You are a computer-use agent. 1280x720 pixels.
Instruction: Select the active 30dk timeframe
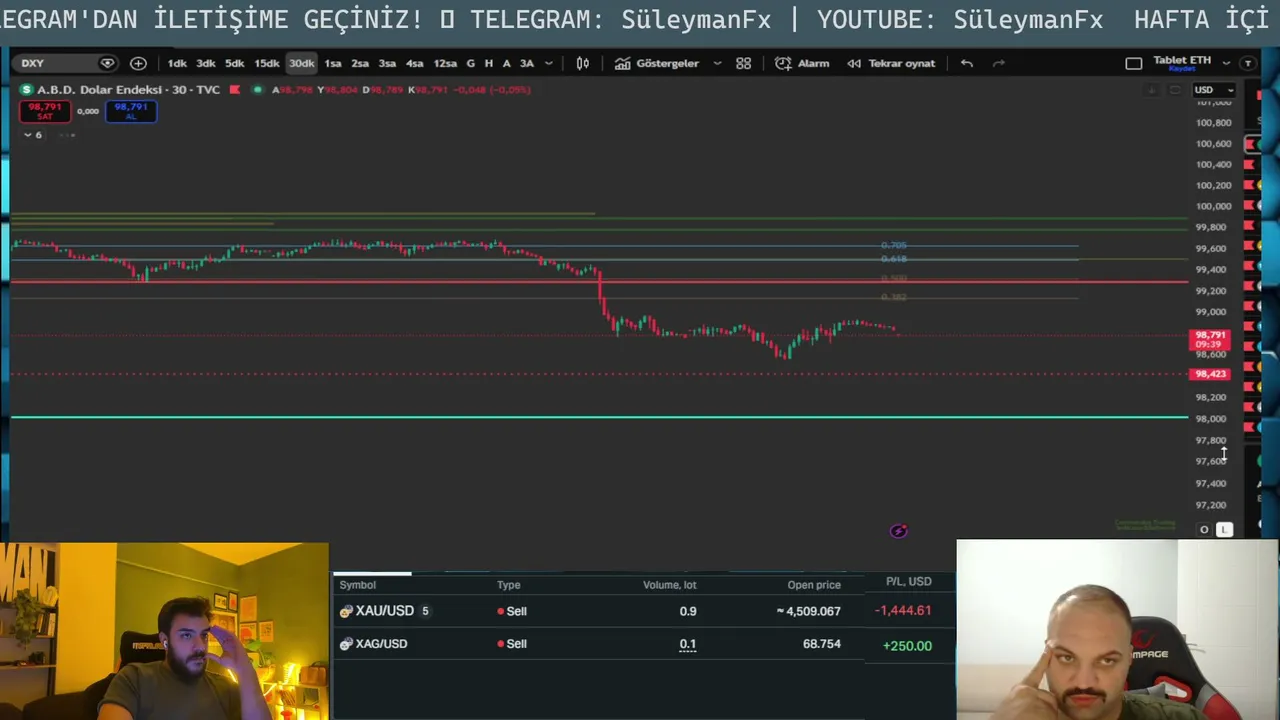[x=301, y=63]
